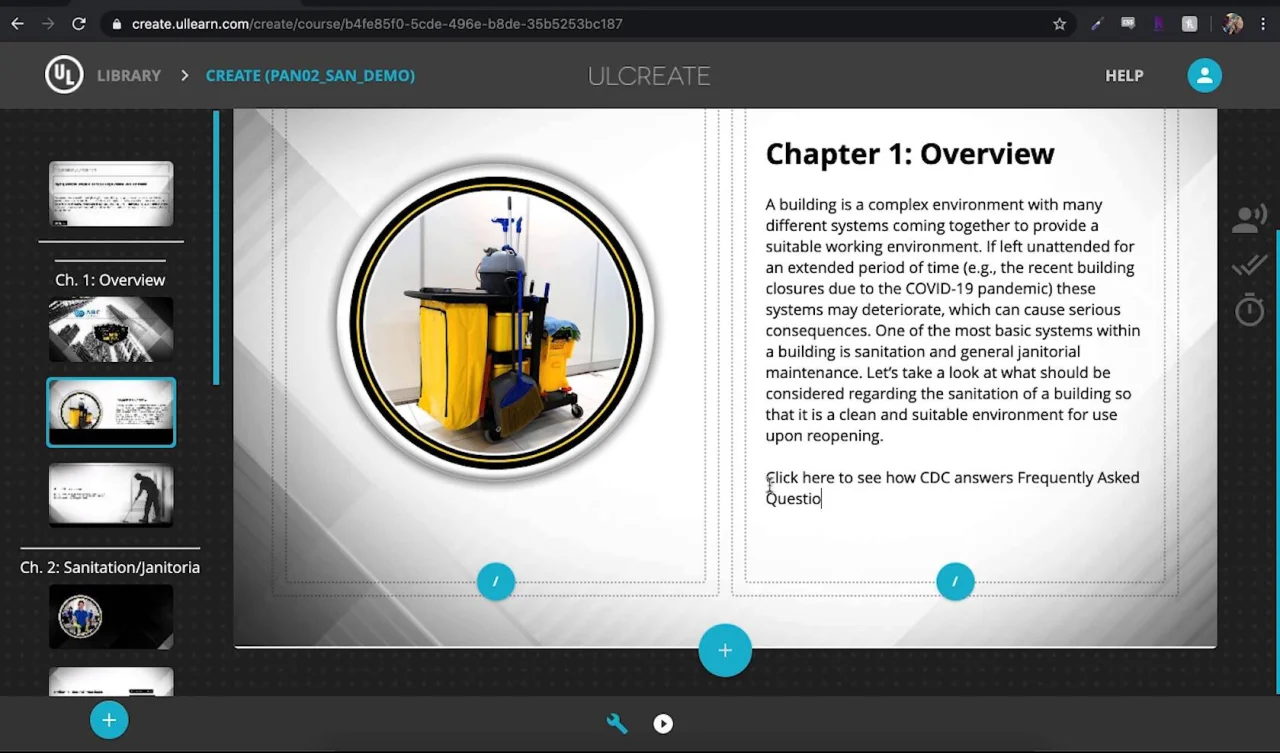1280x753 pixels.
Task: Select the Ch. 1: Overview section label
Action: coord(110,280)
